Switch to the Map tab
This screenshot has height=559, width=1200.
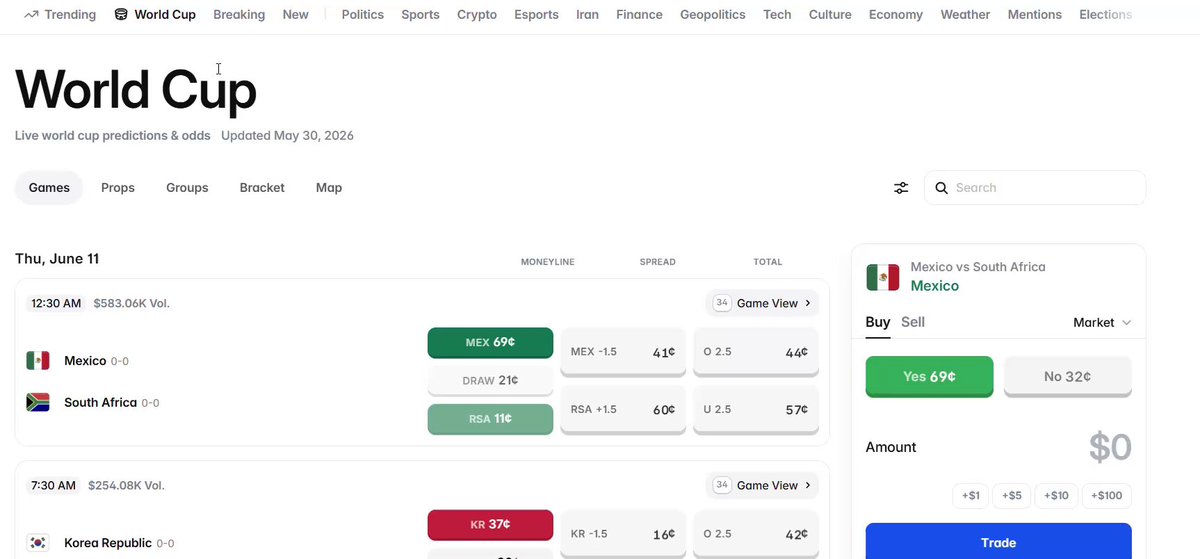329,187
